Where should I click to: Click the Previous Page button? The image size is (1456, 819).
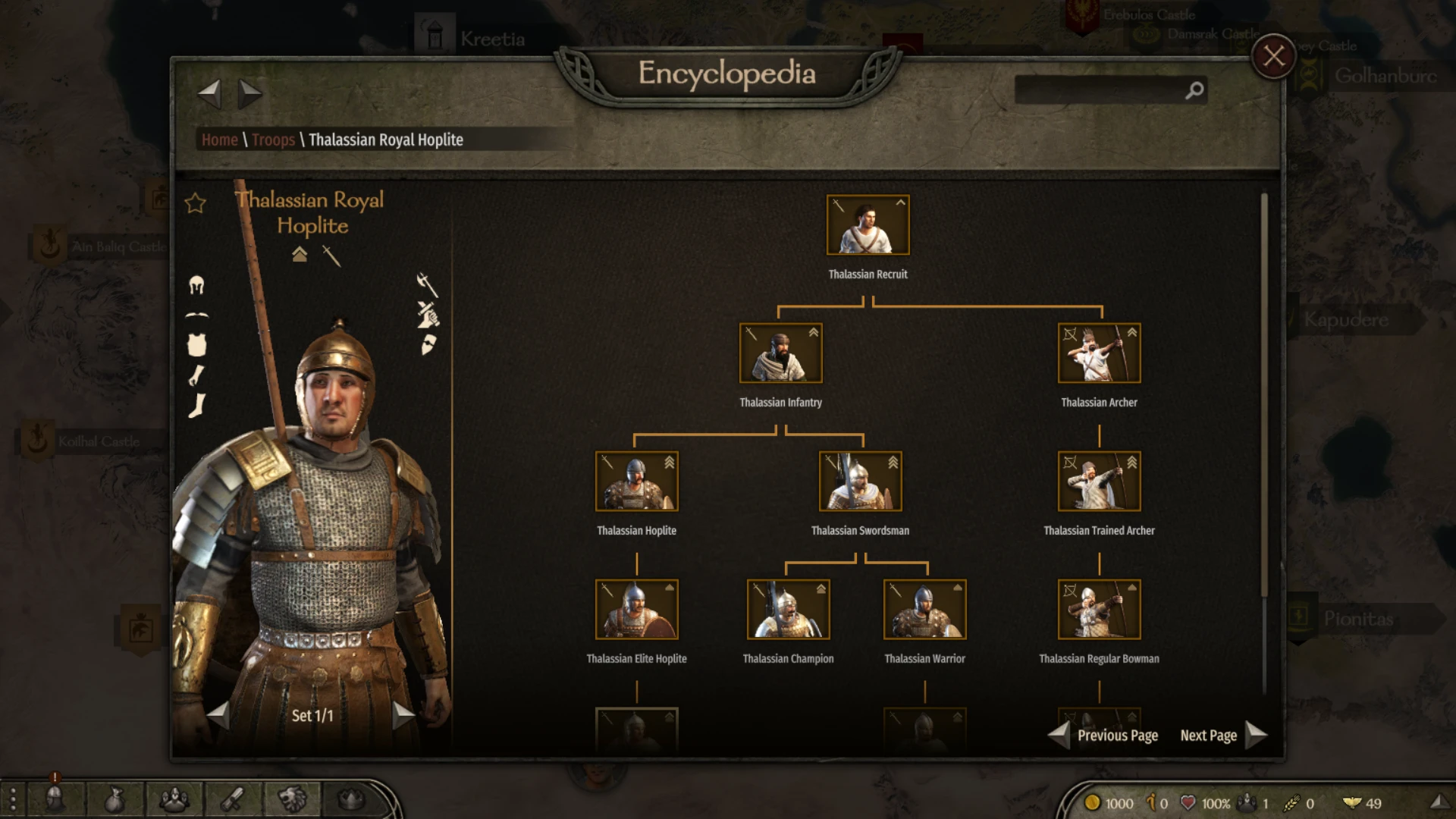[1103, 735]
